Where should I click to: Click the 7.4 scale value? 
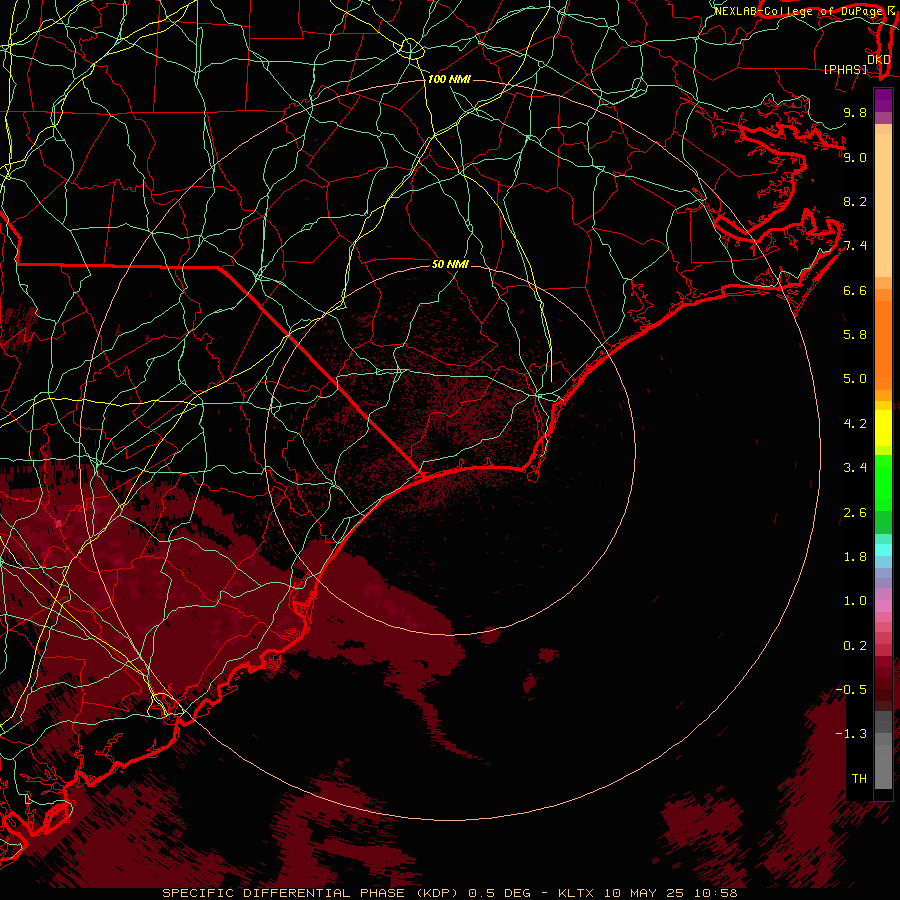855,246
